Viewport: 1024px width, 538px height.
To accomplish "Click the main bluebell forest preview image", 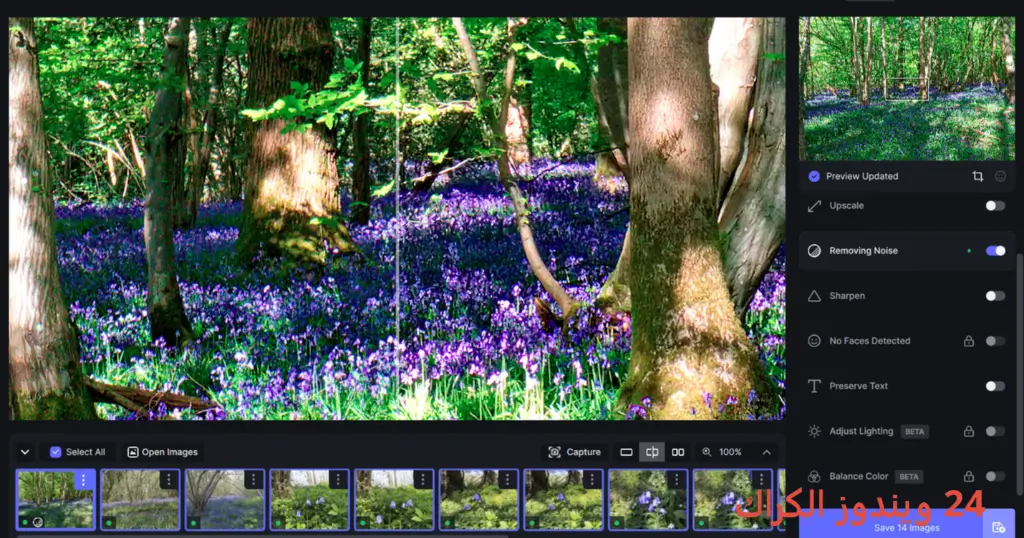I will 397,219.
